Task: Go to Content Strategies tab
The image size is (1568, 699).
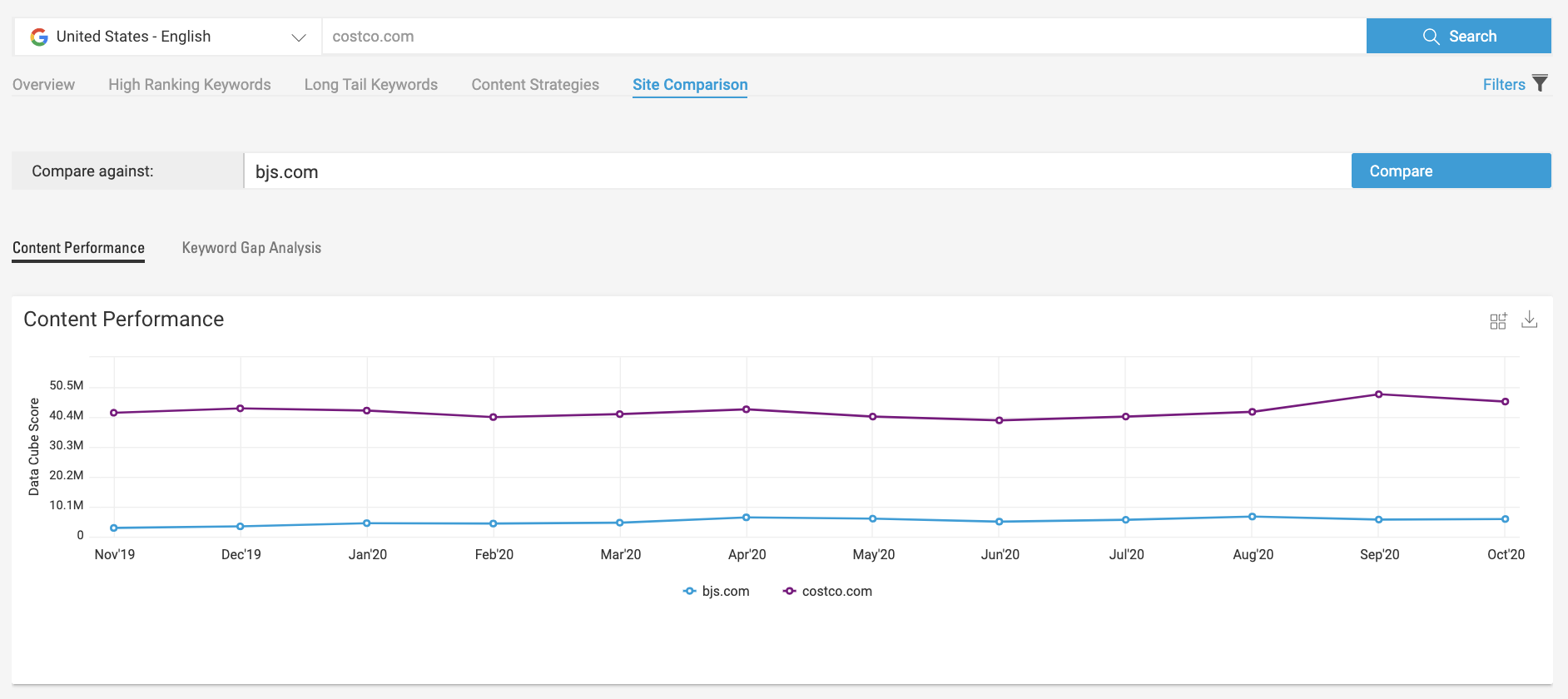Action: (535, 85)
